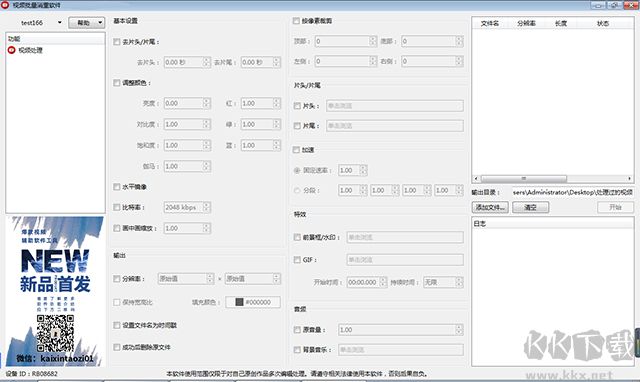Image resolution: width=640 pixels, height=382 pixels.
Task: Click the file list scroll-left arrow
Action: 476,179
